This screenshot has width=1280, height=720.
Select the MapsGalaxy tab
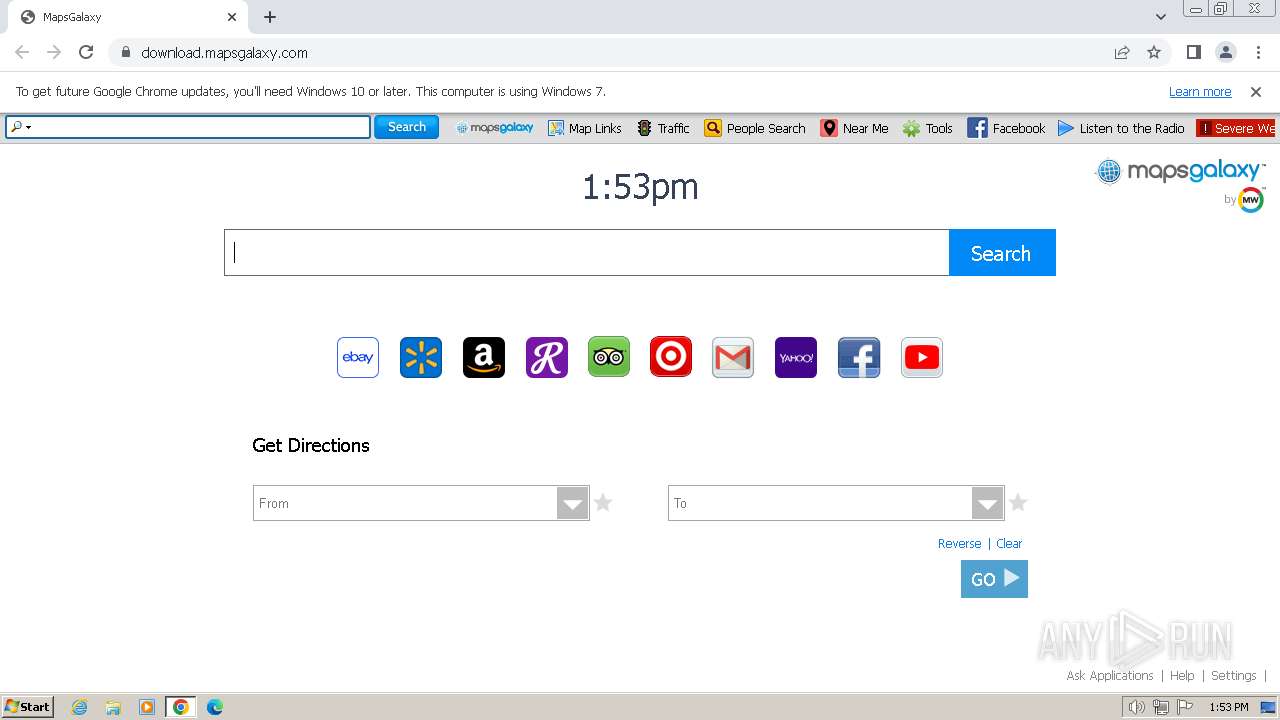click(x=127, y=17)
